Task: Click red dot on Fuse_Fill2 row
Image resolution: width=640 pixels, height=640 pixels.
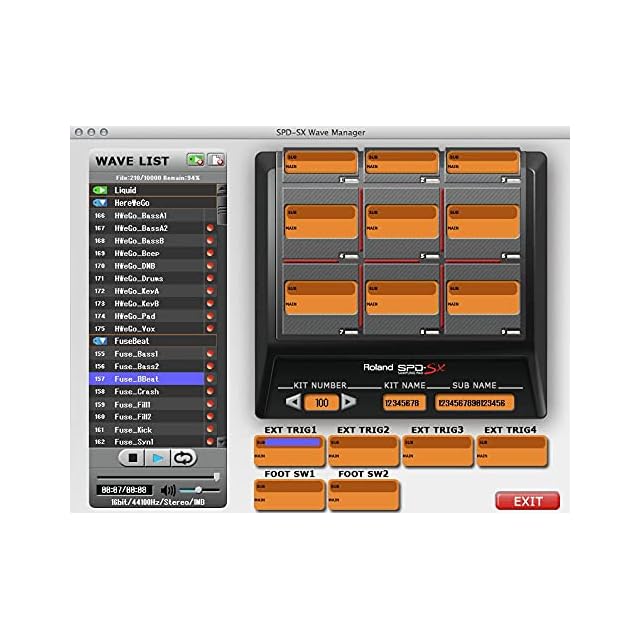Action: (x=210, y=417)
